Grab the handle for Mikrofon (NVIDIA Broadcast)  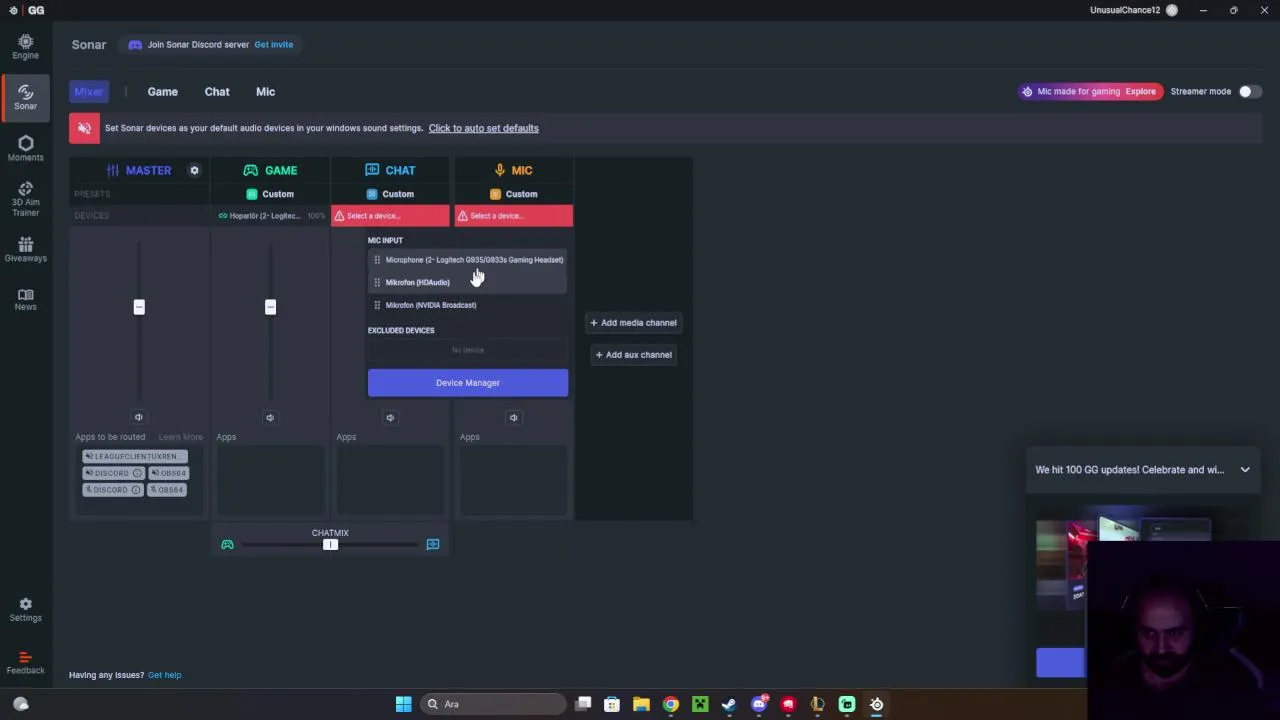pos(377,305)
